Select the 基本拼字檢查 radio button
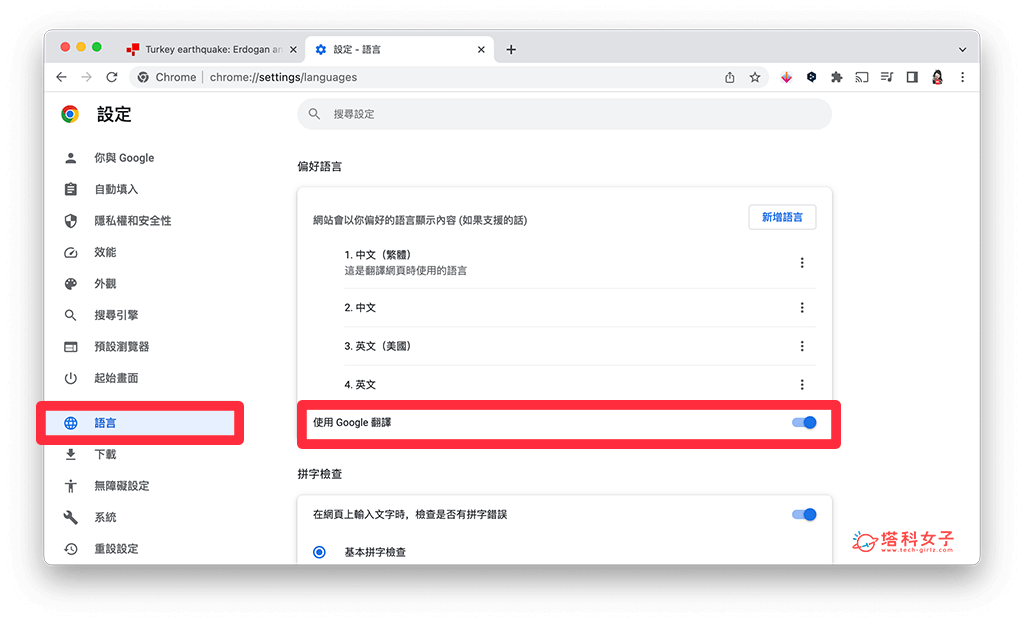Viewport: 1024px width, 623px height. [319, 552]
